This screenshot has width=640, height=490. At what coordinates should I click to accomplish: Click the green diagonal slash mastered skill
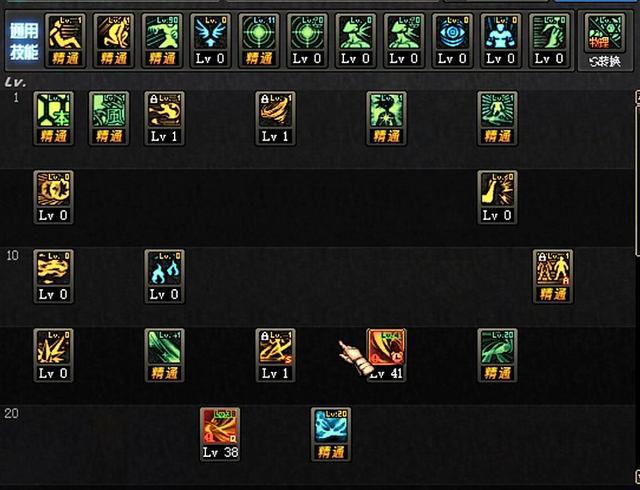[x=164, y=355]
